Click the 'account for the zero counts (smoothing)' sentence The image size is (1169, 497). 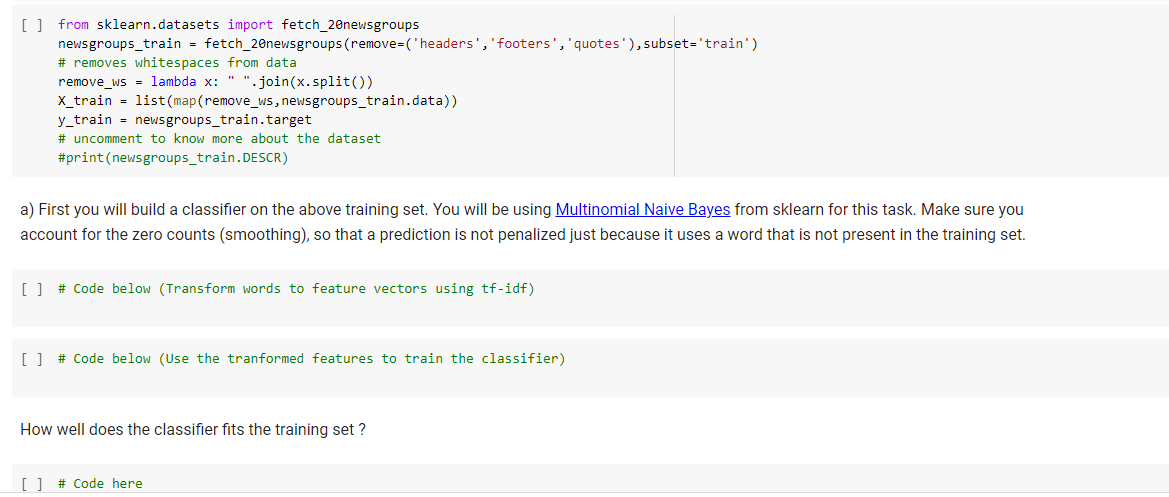click(523, 237)
